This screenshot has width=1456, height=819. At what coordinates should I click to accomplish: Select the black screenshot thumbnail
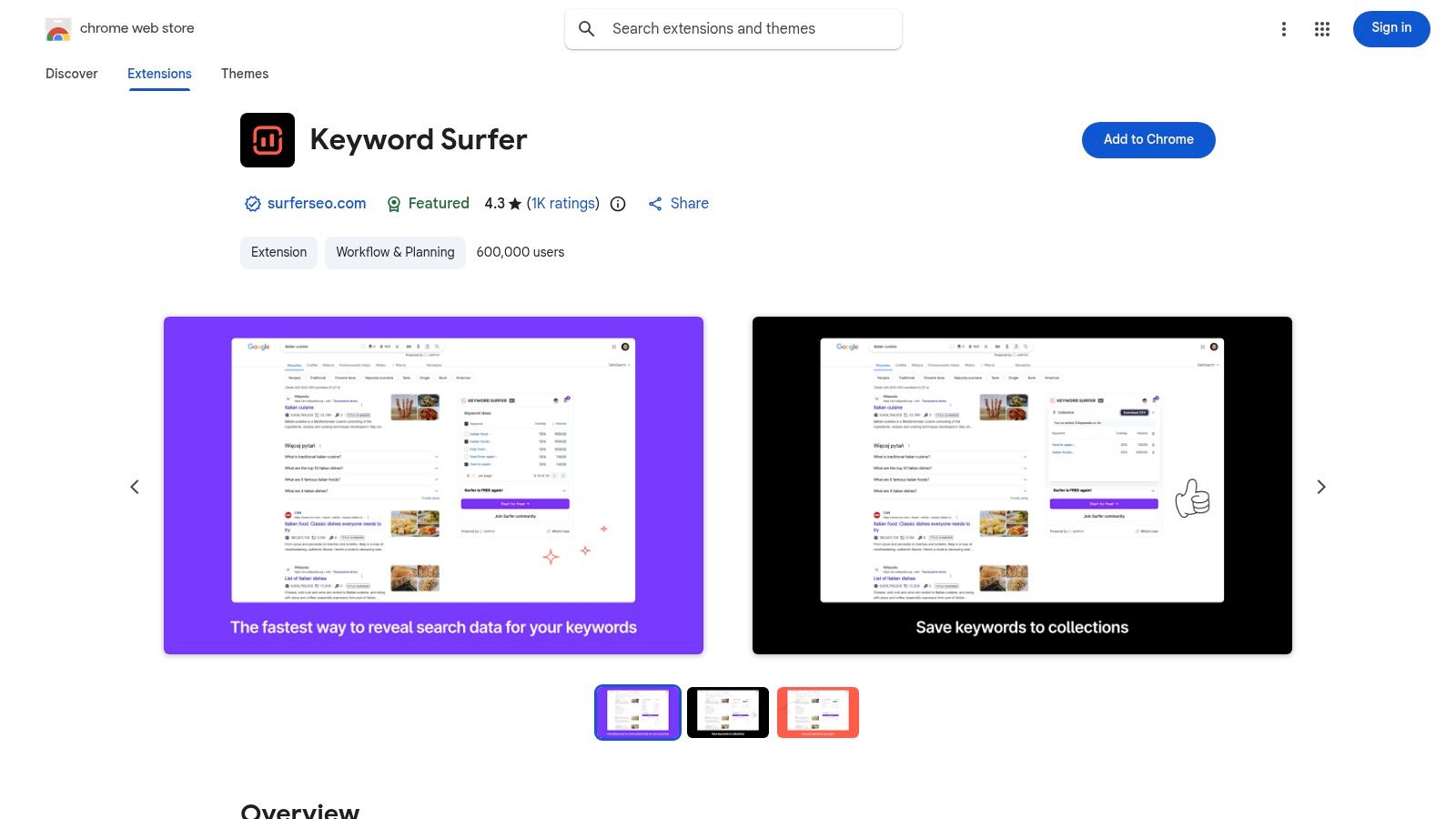(727, 712)
